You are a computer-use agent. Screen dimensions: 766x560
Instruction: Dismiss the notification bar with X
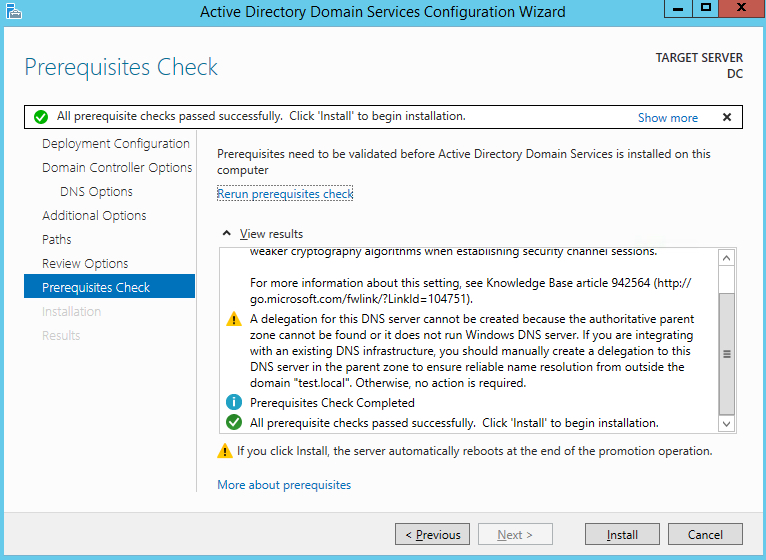(727, 117)
